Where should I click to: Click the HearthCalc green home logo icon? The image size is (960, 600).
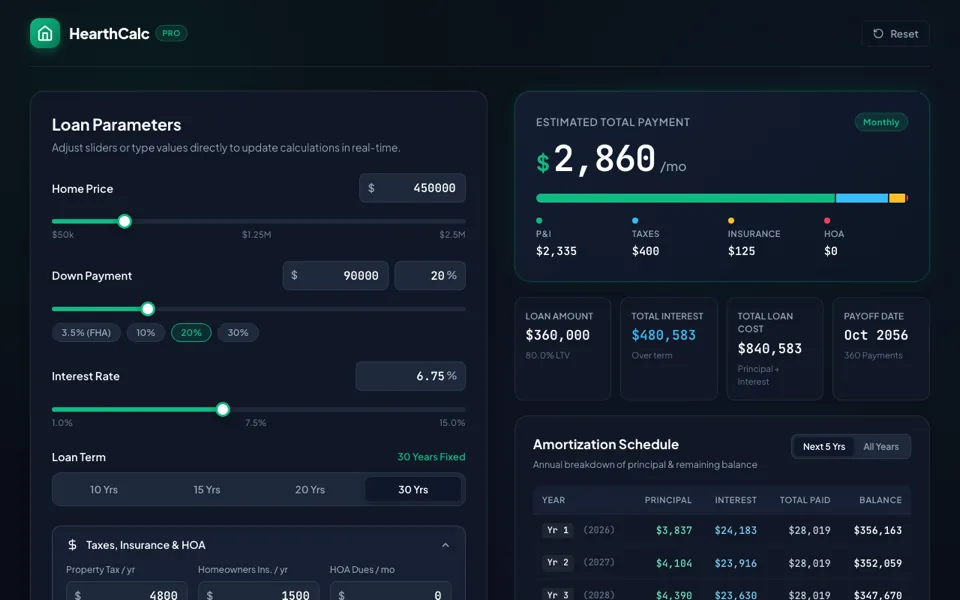45,33
